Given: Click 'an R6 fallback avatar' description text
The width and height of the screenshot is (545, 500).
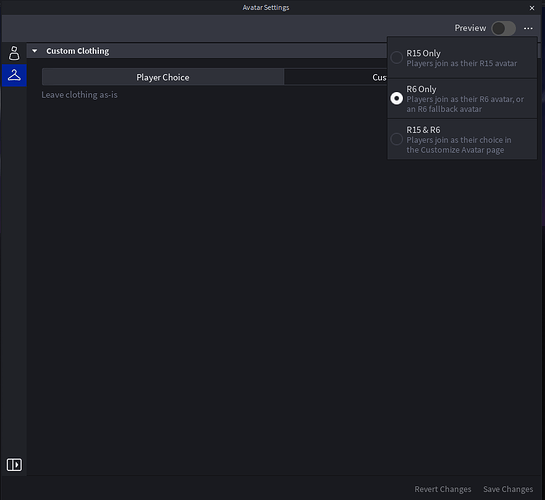Looking at the screenshot, I should coord(444,109).
